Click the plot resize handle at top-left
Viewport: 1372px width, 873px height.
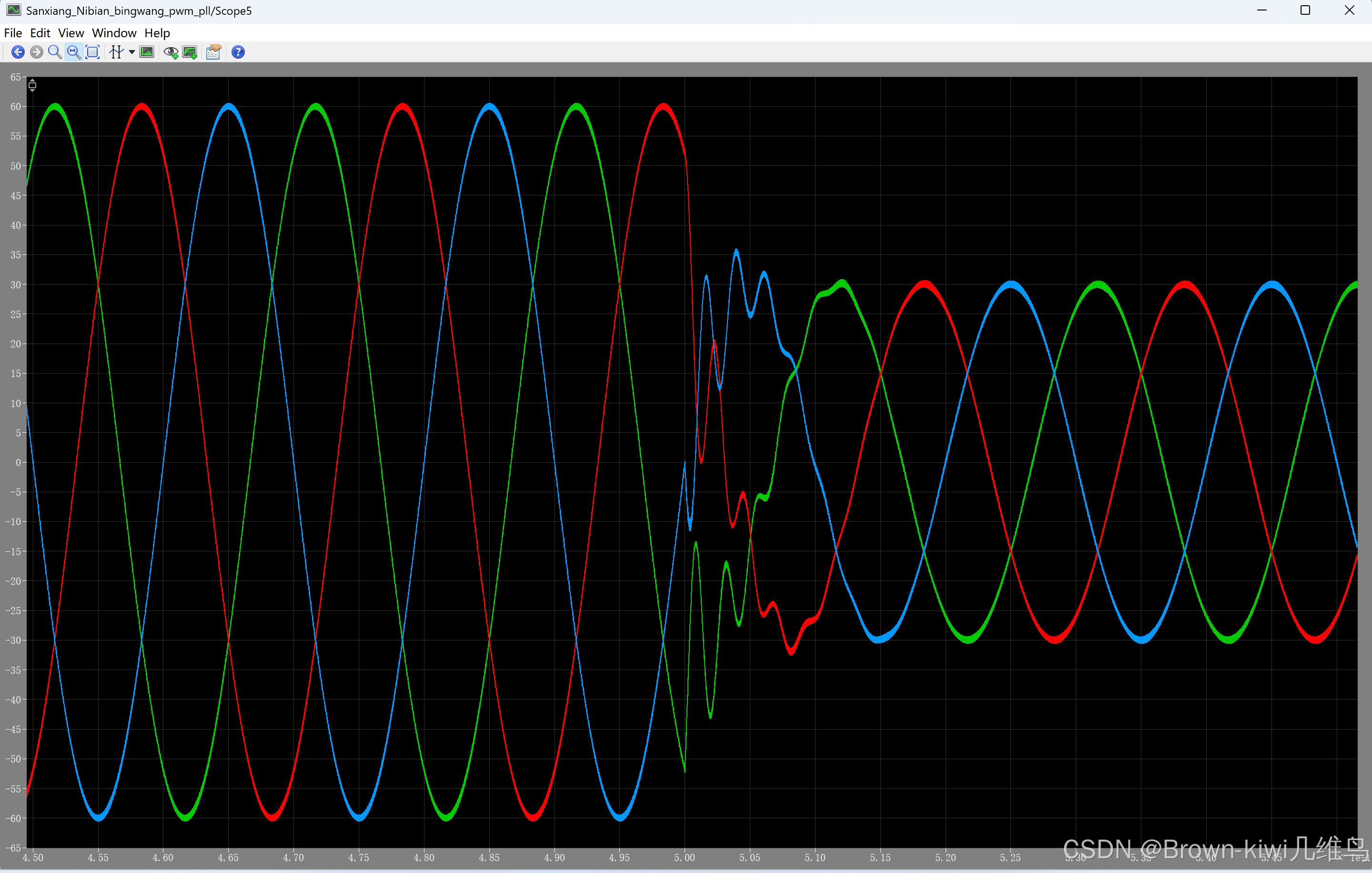[32, 85]
